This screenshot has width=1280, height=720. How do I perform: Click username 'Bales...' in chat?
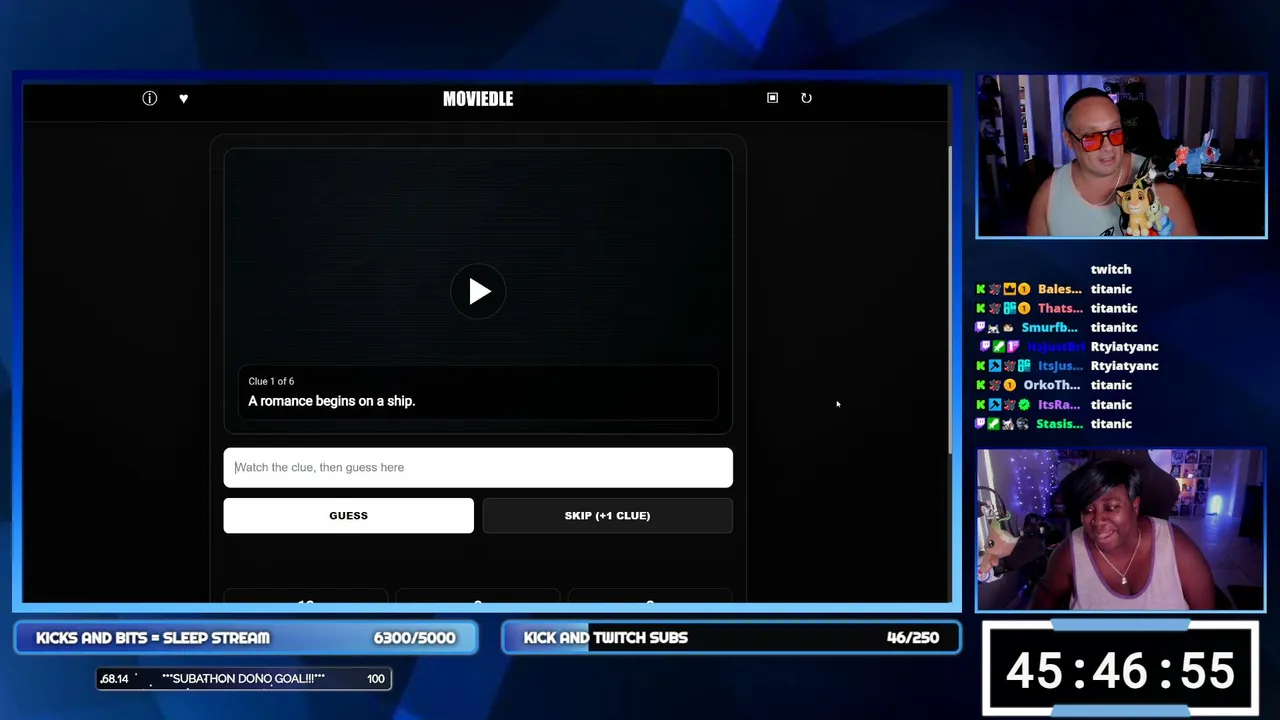1059,289
